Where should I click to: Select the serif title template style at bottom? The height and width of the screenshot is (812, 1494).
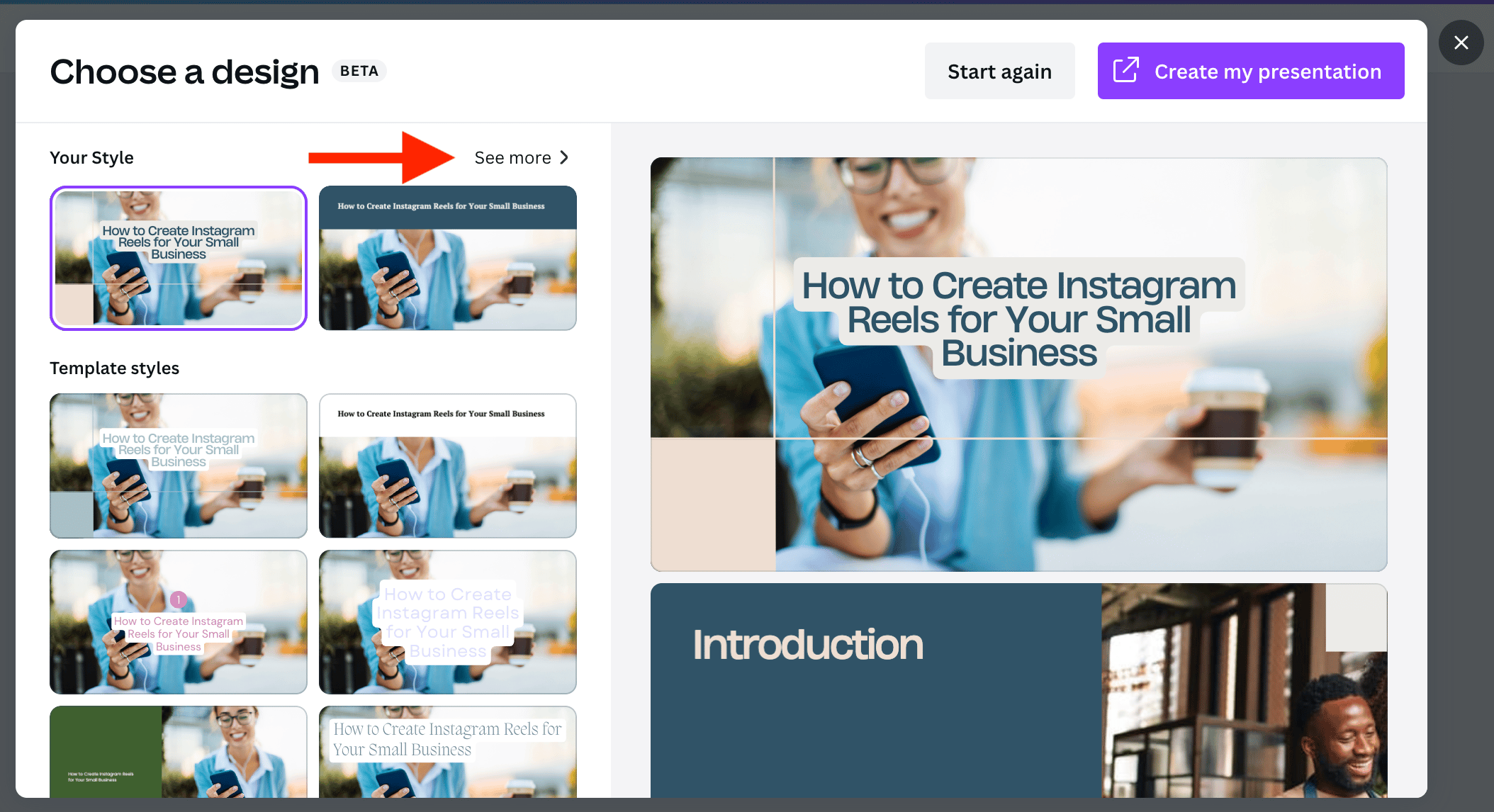[448, 752]
